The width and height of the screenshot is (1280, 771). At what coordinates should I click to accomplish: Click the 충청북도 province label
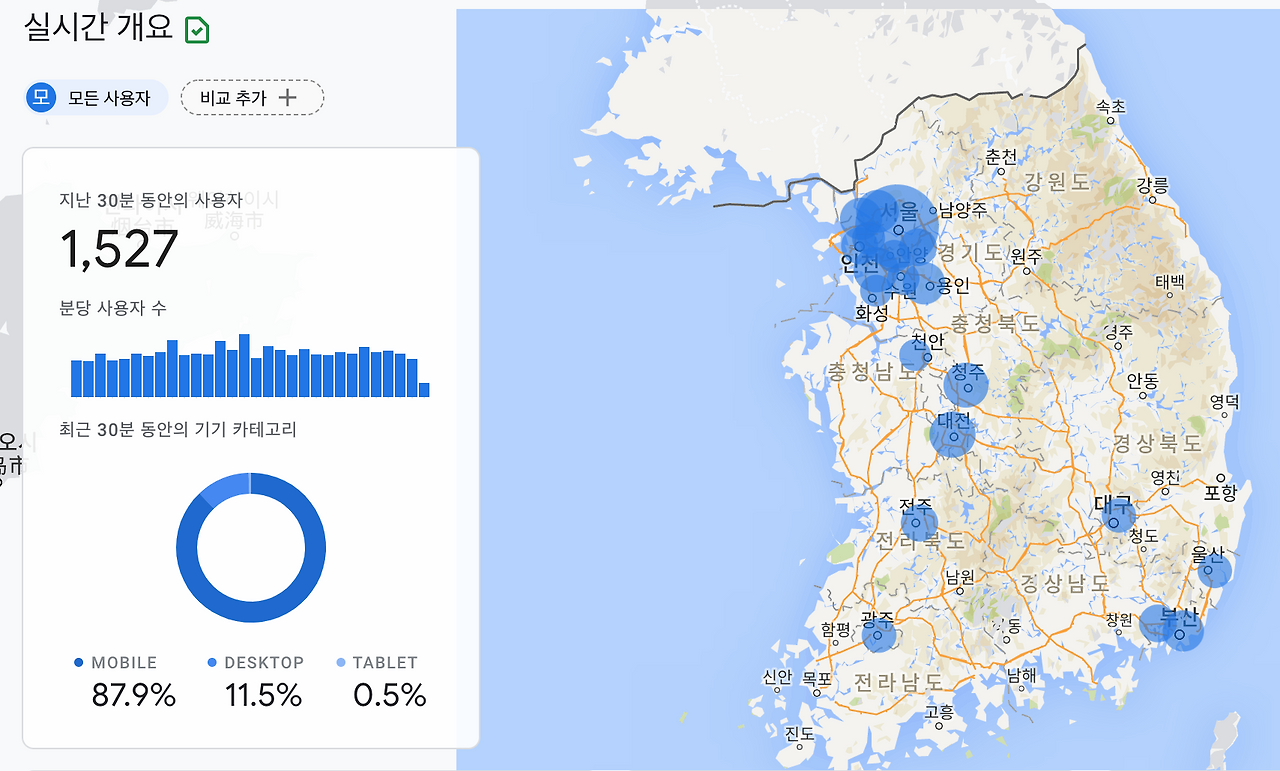[x=995, y=324]
